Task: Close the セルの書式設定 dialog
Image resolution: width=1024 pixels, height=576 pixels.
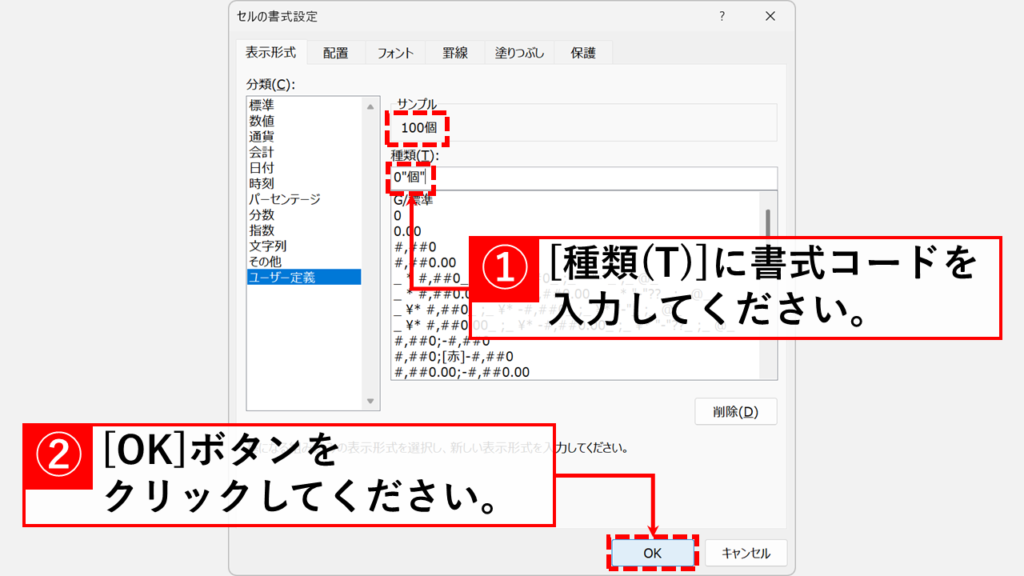Action: click(x=770, y=16)
